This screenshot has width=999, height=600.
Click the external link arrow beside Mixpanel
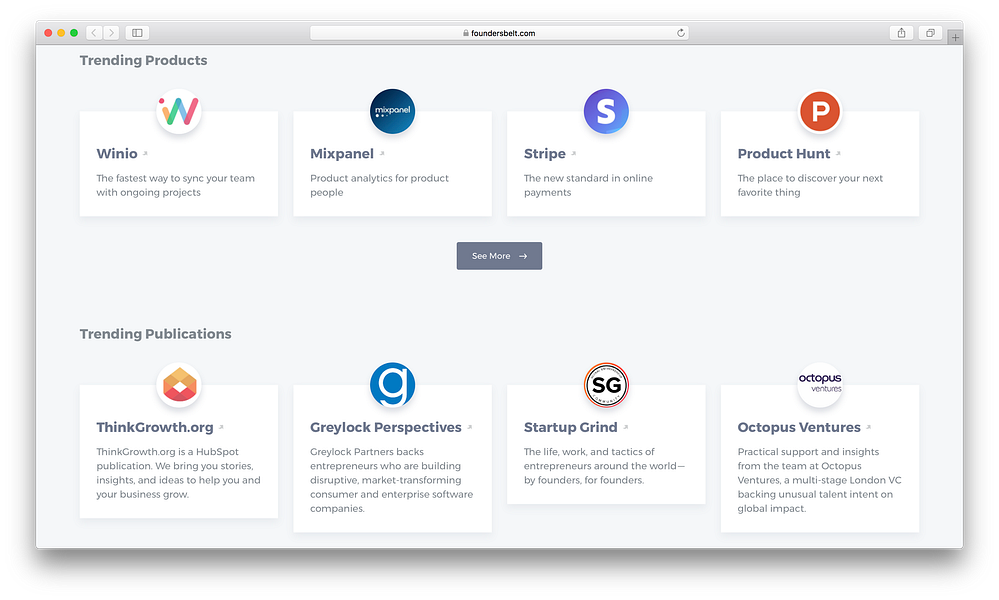(x=382, y=154)
